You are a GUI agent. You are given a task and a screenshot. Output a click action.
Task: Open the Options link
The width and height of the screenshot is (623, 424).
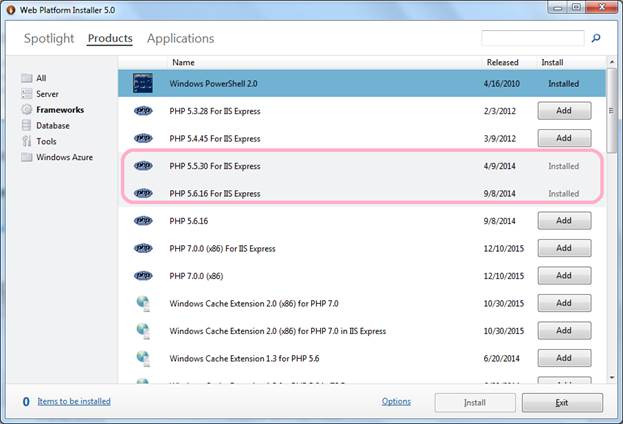396,402
